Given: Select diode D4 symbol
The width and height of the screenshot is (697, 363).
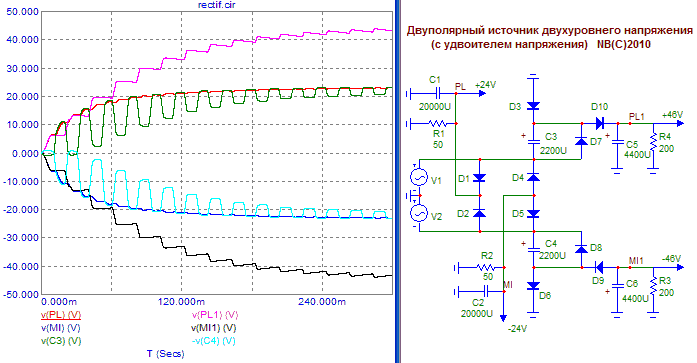Looking at the screenshot, I should tap(533, 178).
